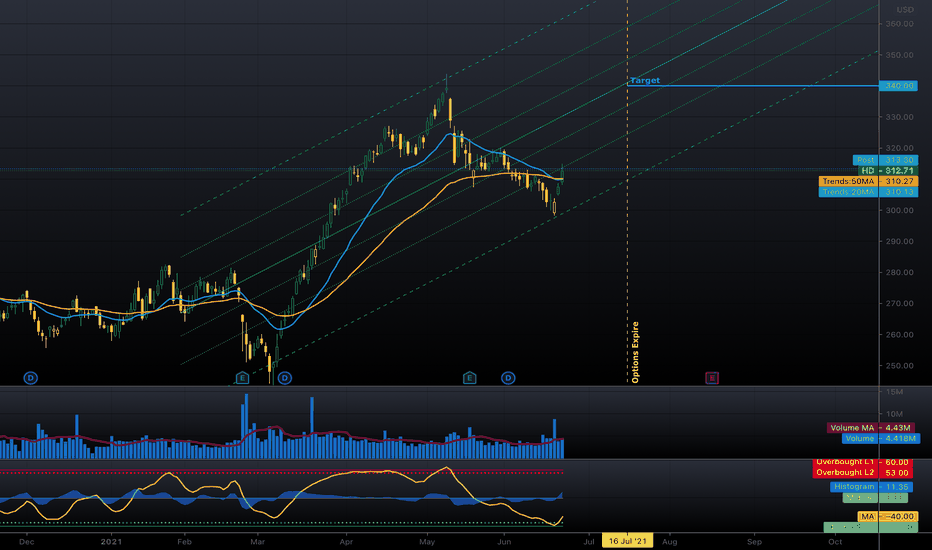Screen dimensions: 932x550
Task: Click the Apr label on time axis
Action: 346,542
